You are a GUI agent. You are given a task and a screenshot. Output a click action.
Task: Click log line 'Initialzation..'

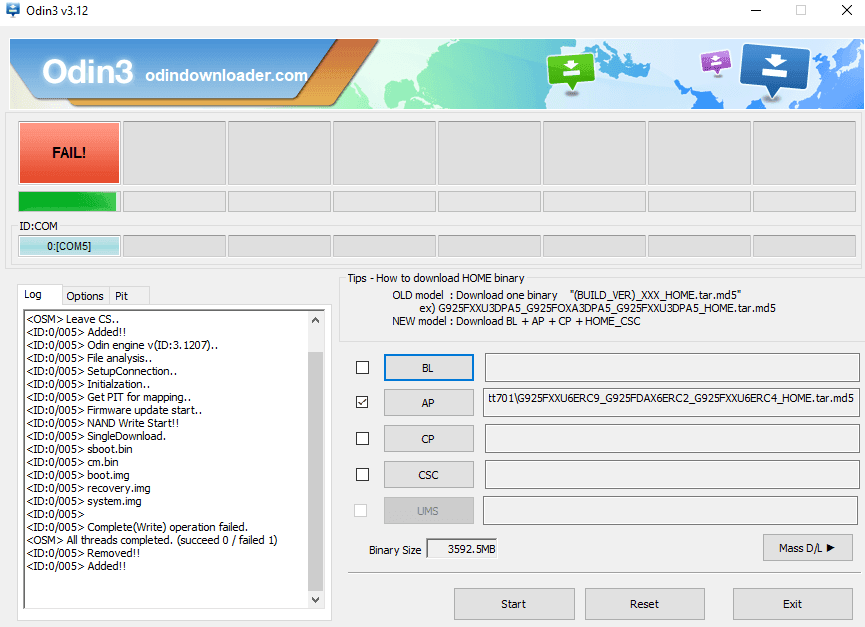88,384
